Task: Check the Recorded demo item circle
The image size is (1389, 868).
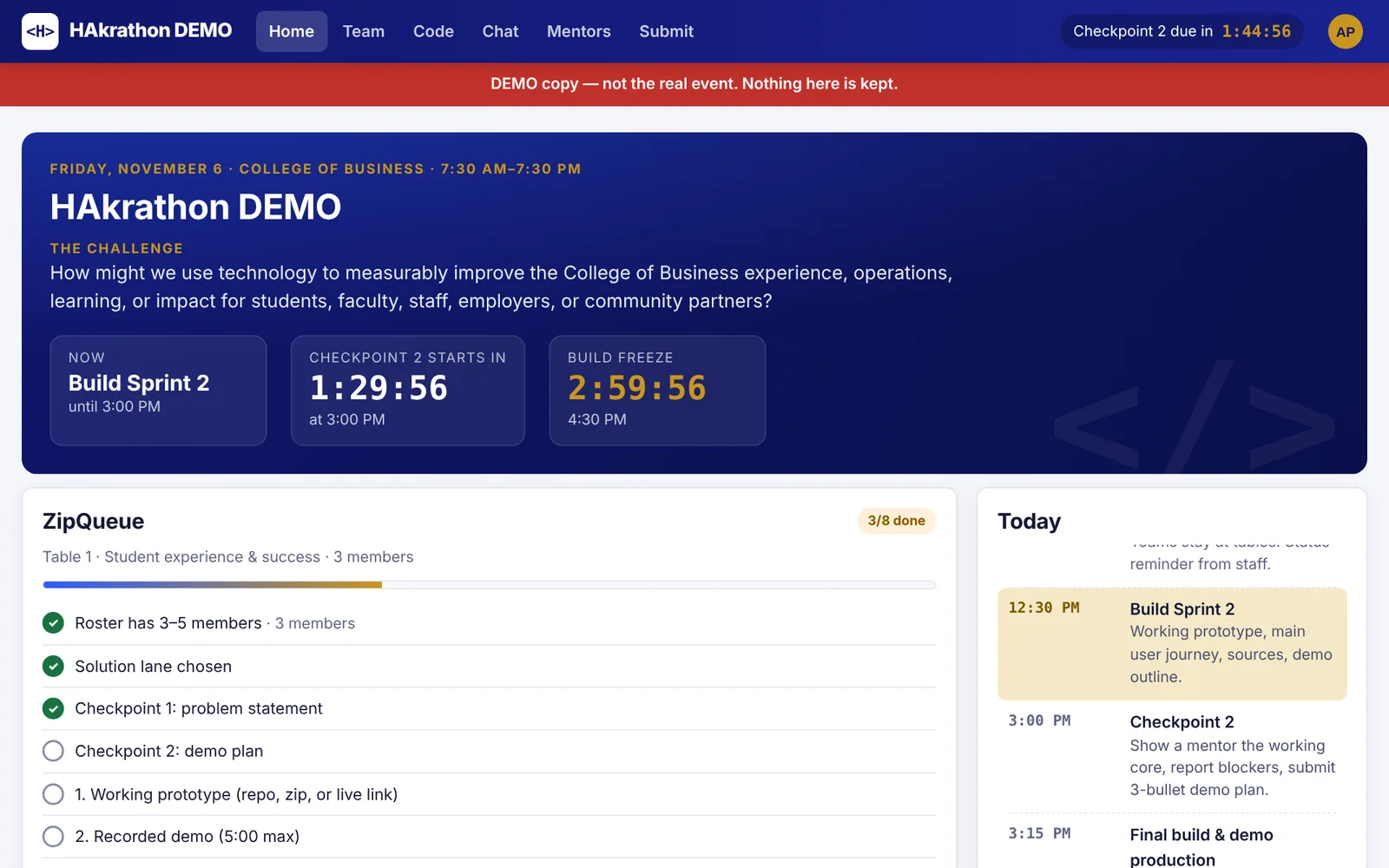Action: coord(53,836)
